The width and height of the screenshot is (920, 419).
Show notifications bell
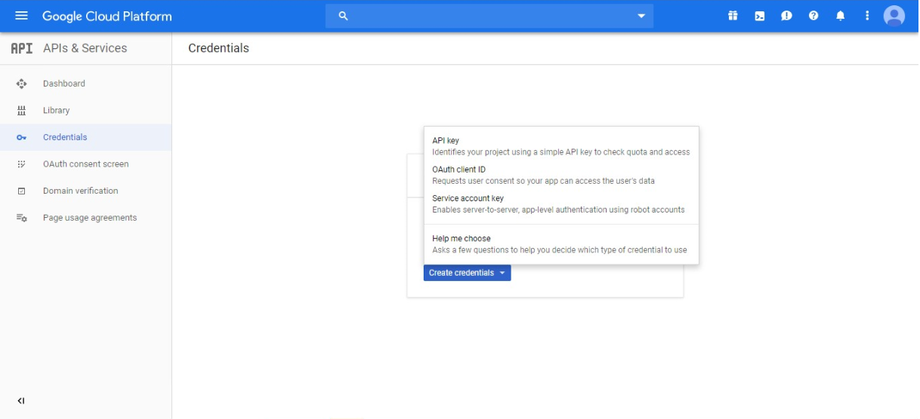click(x=840, y=16)
